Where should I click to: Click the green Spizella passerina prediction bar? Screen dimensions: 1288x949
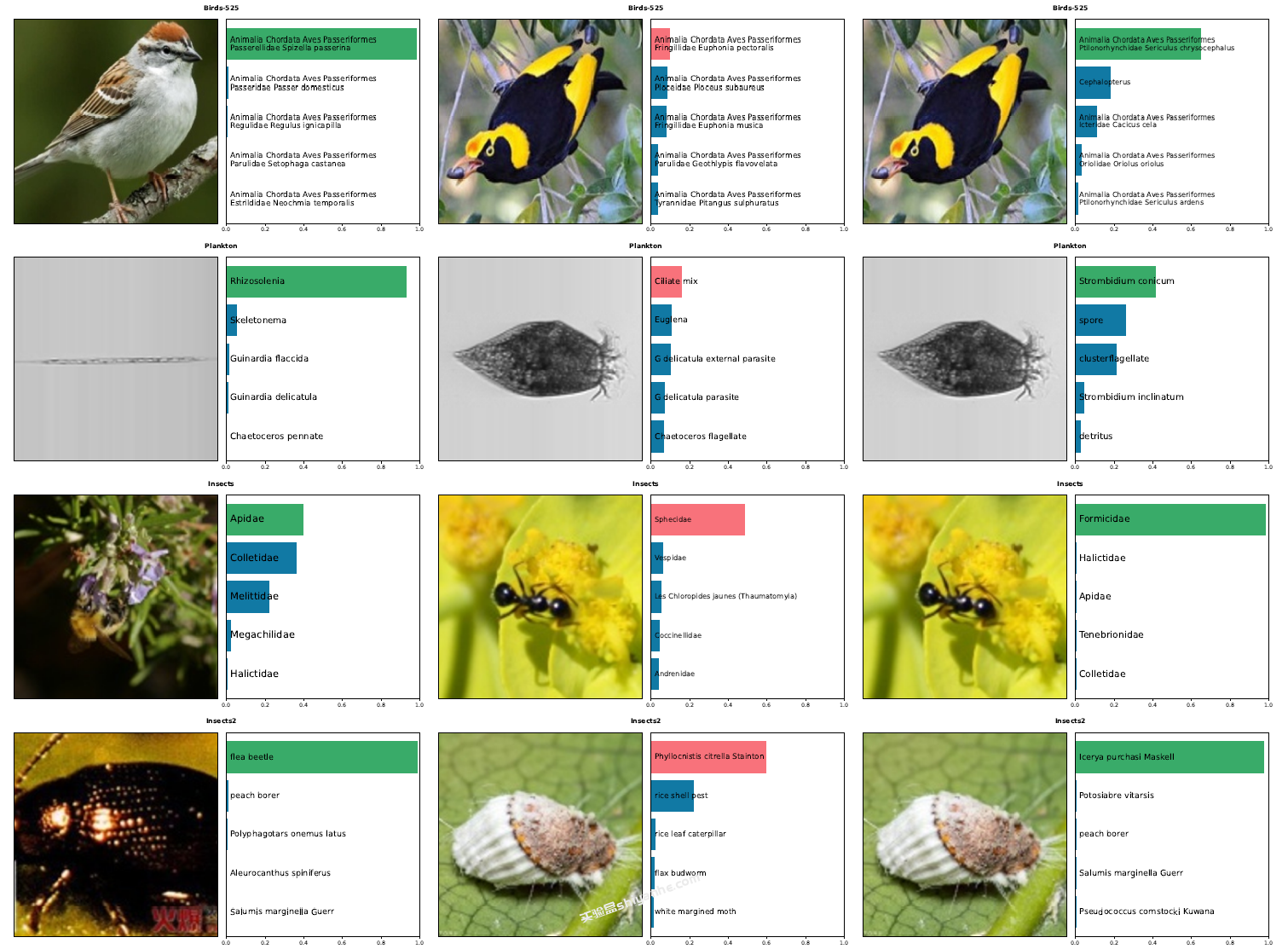click(321, 43)
